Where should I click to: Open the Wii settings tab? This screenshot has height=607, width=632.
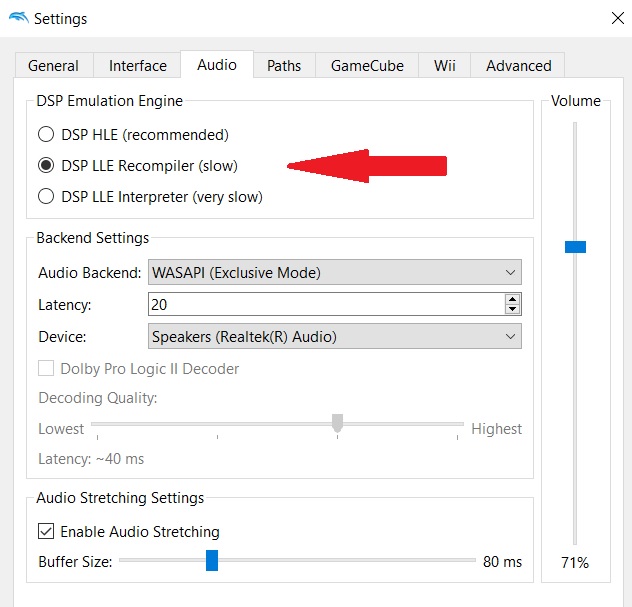point(445,66)
